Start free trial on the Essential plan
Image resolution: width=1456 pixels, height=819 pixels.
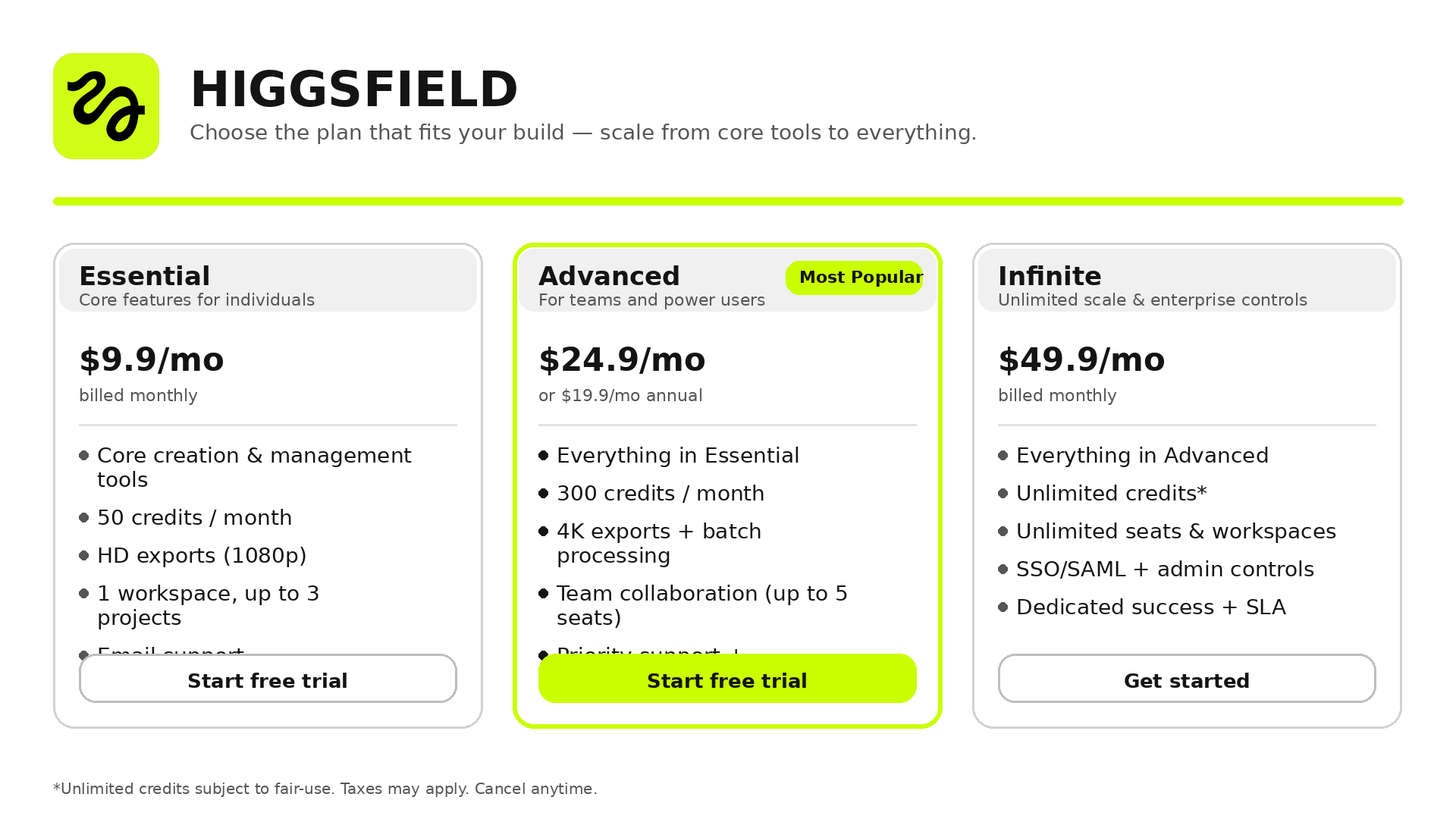[268, 679]
